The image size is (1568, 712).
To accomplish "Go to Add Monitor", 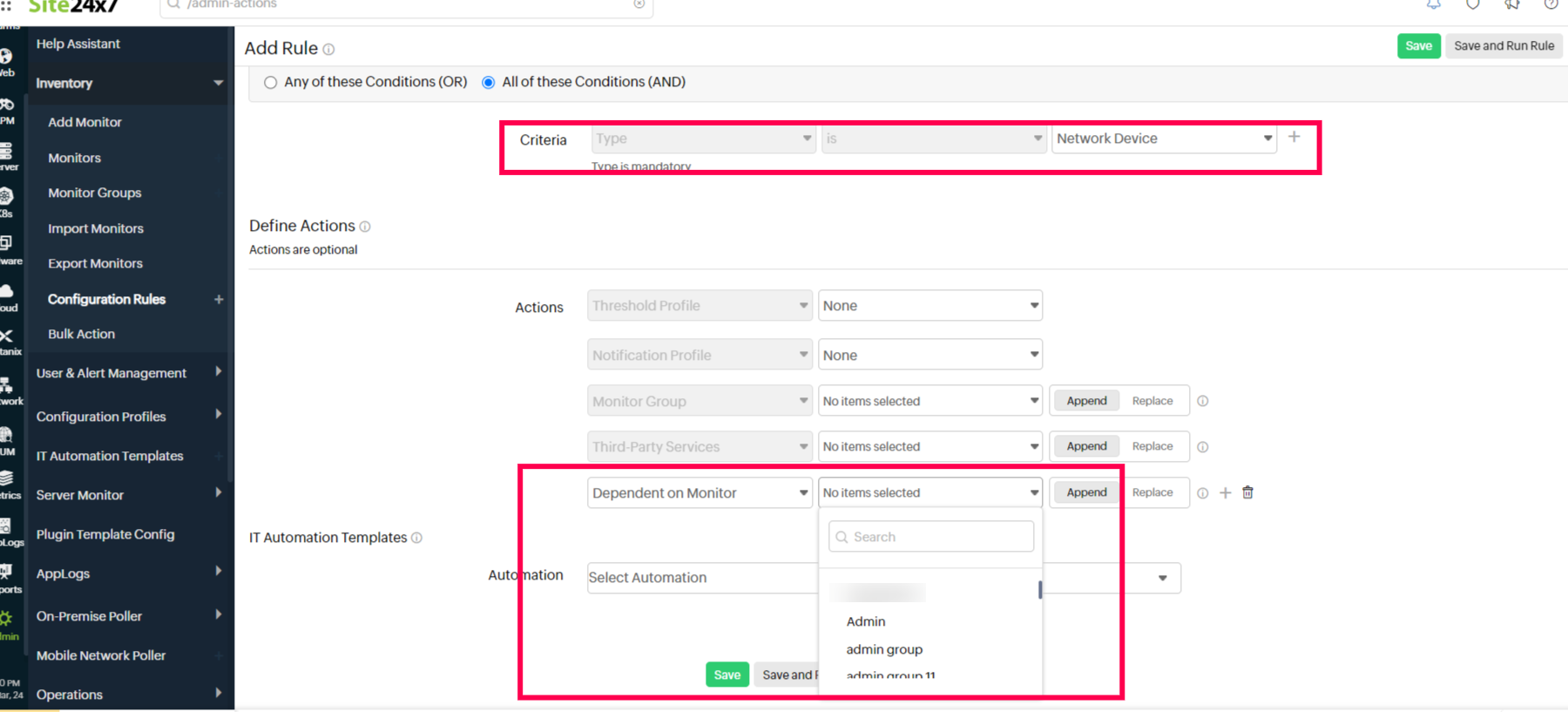I will 84,122.
